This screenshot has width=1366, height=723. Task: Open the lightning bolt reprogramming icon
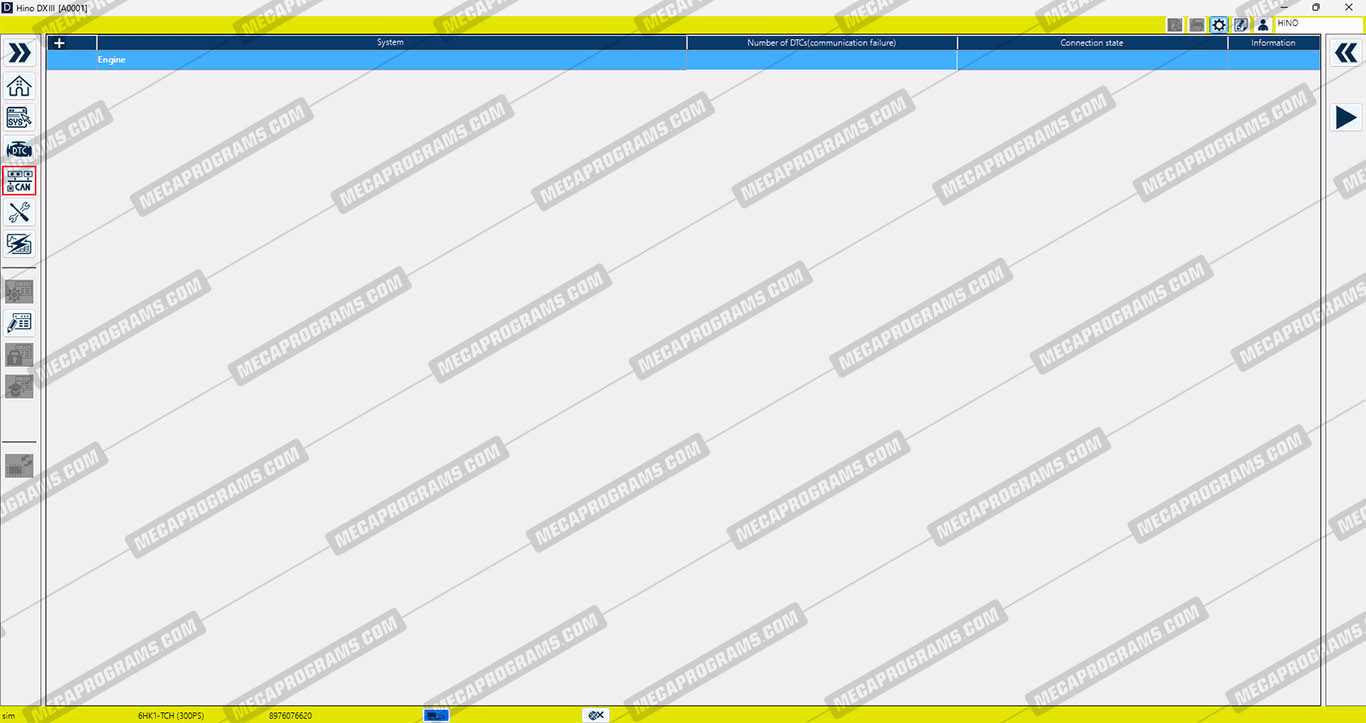19,244
